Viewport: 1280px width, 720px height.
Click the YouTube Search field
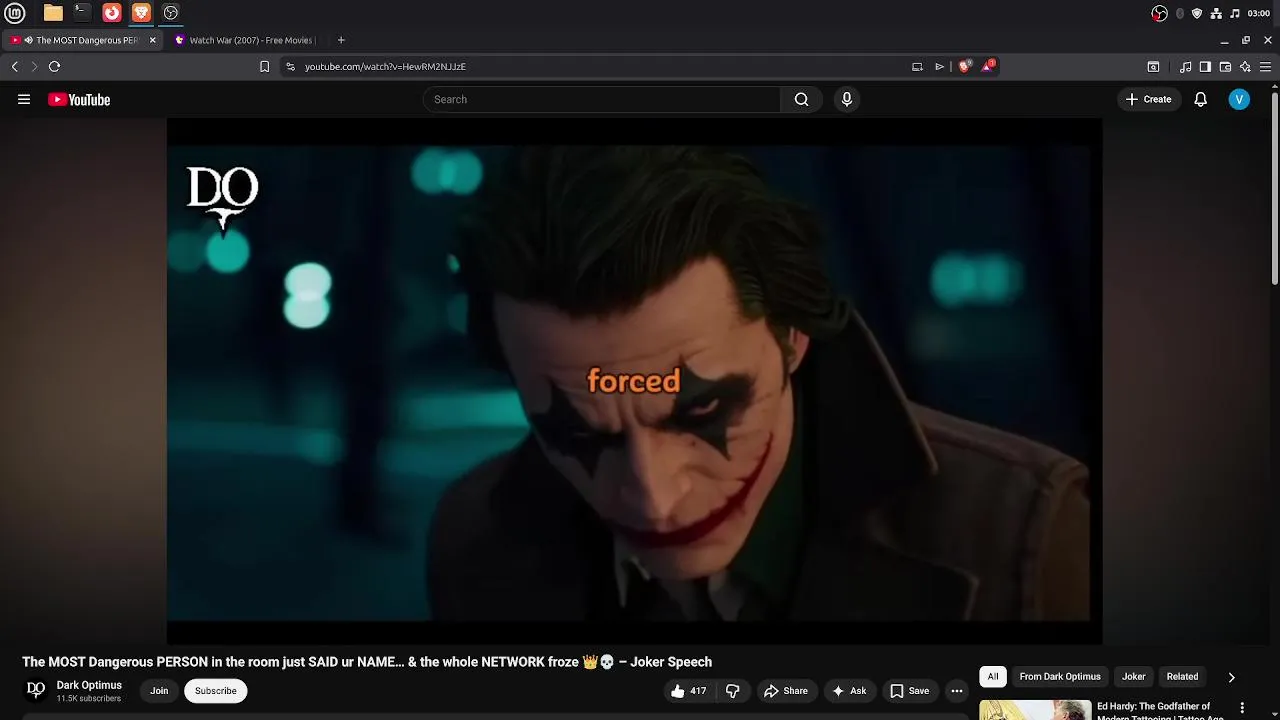pyautogui.click(x=602, y=99)
